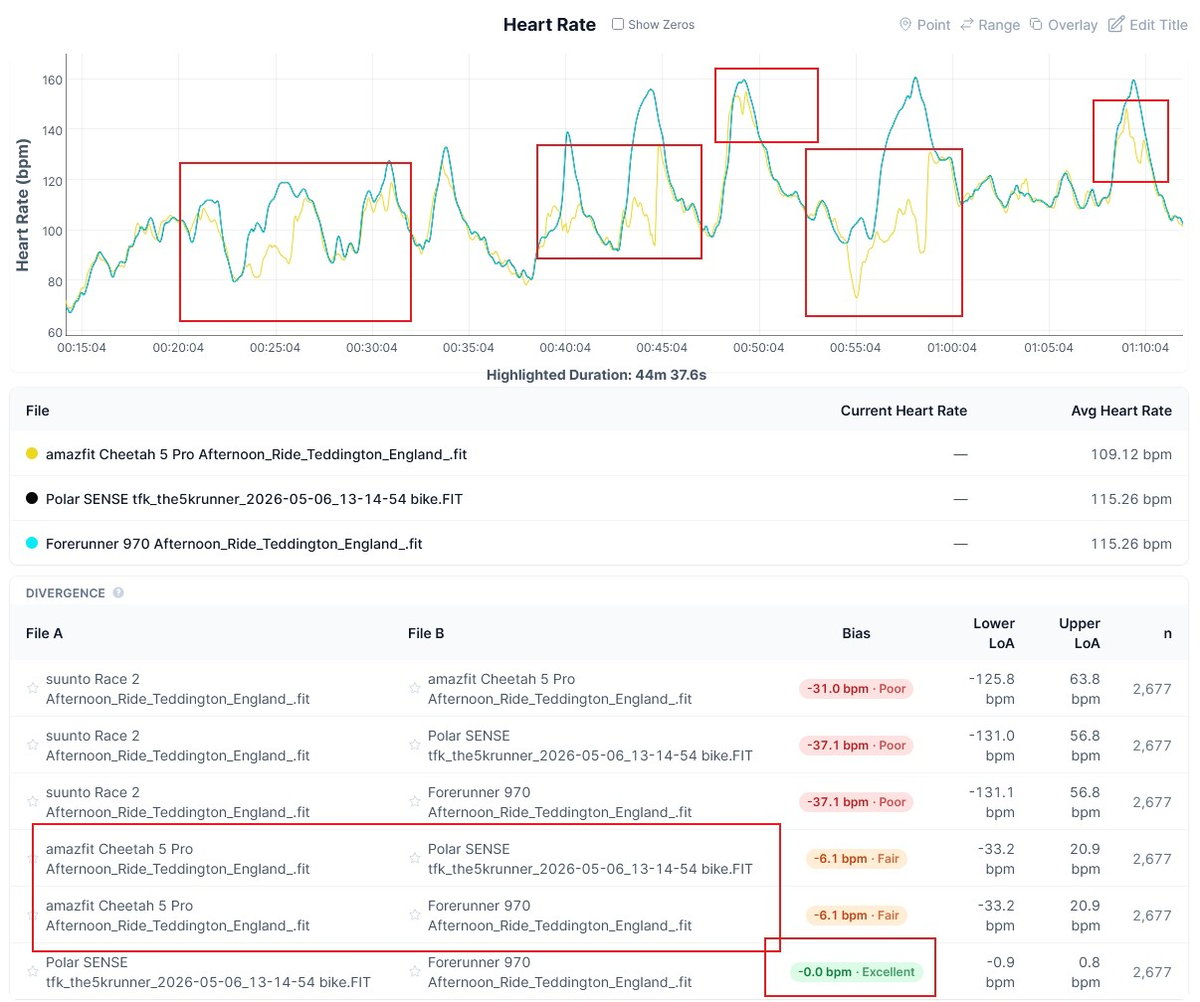
Task: Click the 01:10:04 time axis label
Action: [x=1145, y=348]
